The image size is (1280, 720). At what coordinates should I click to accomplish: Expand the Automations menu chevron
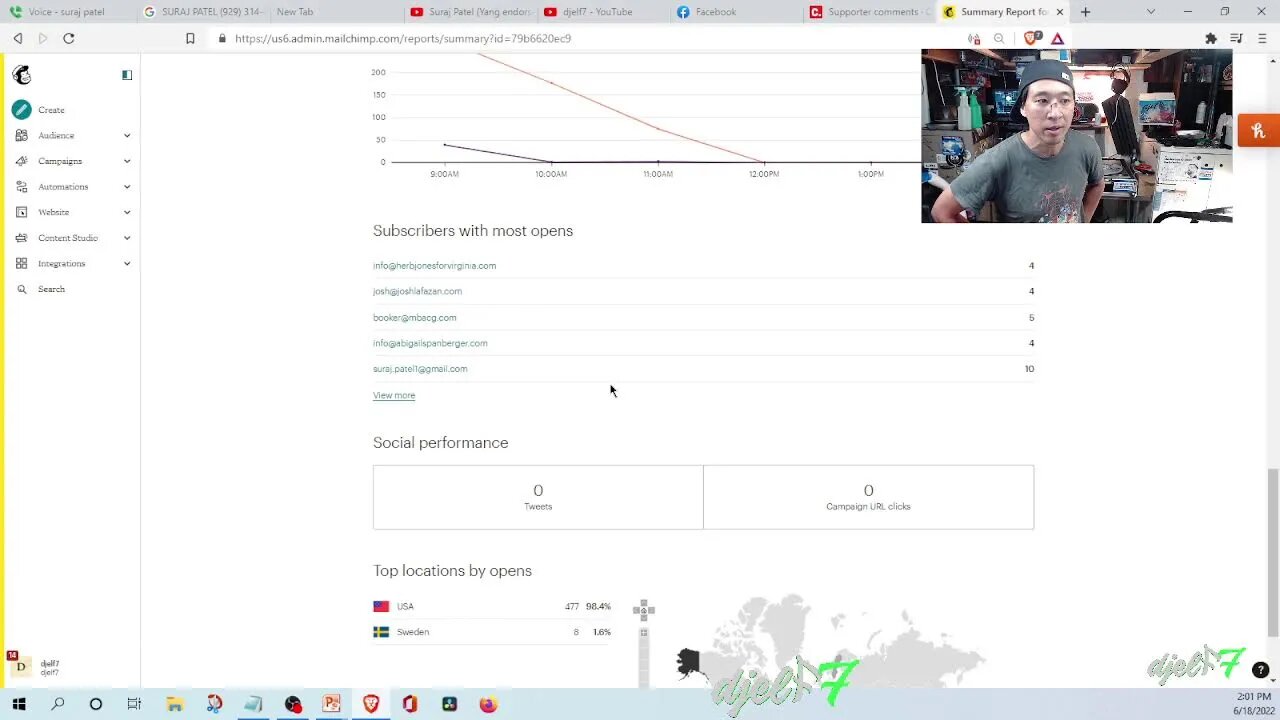pyautogui.click(x=127, y=187)
